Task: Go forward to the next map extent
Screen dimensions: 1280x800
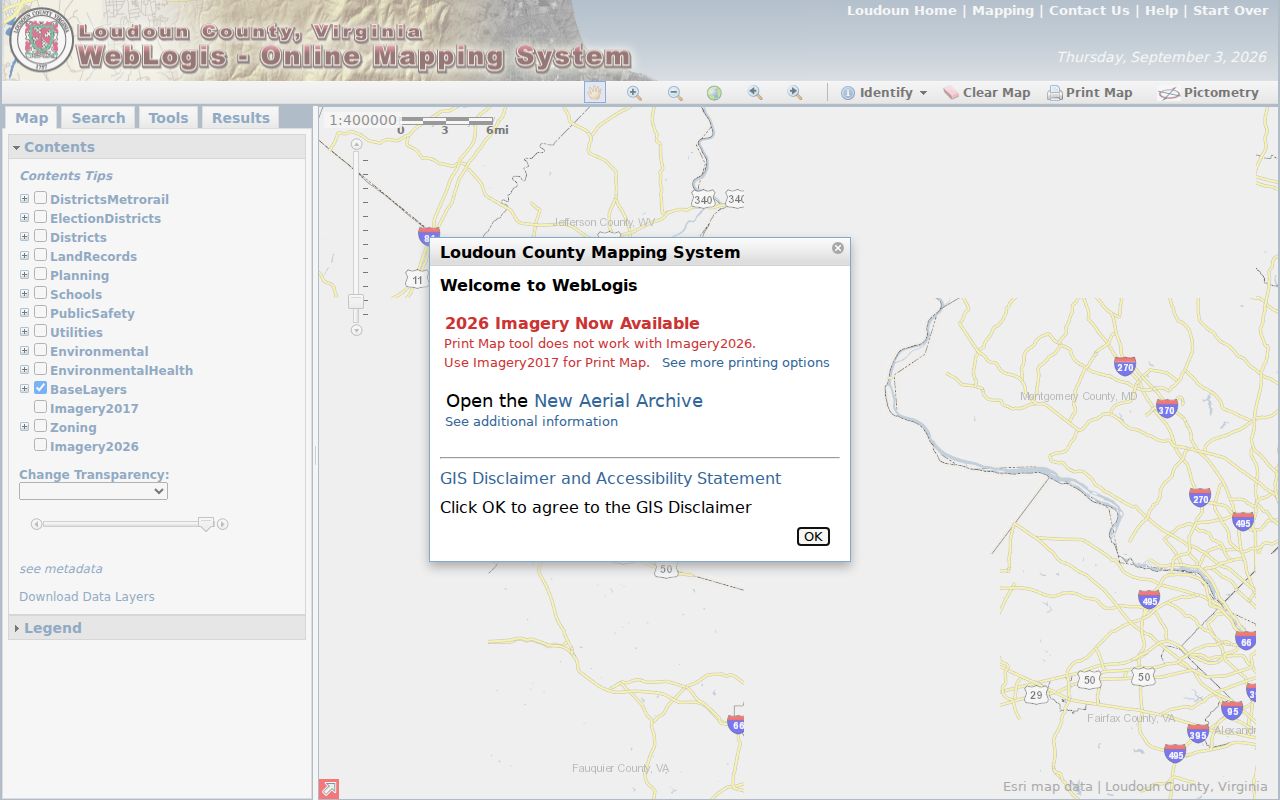Action: (795, 92)
